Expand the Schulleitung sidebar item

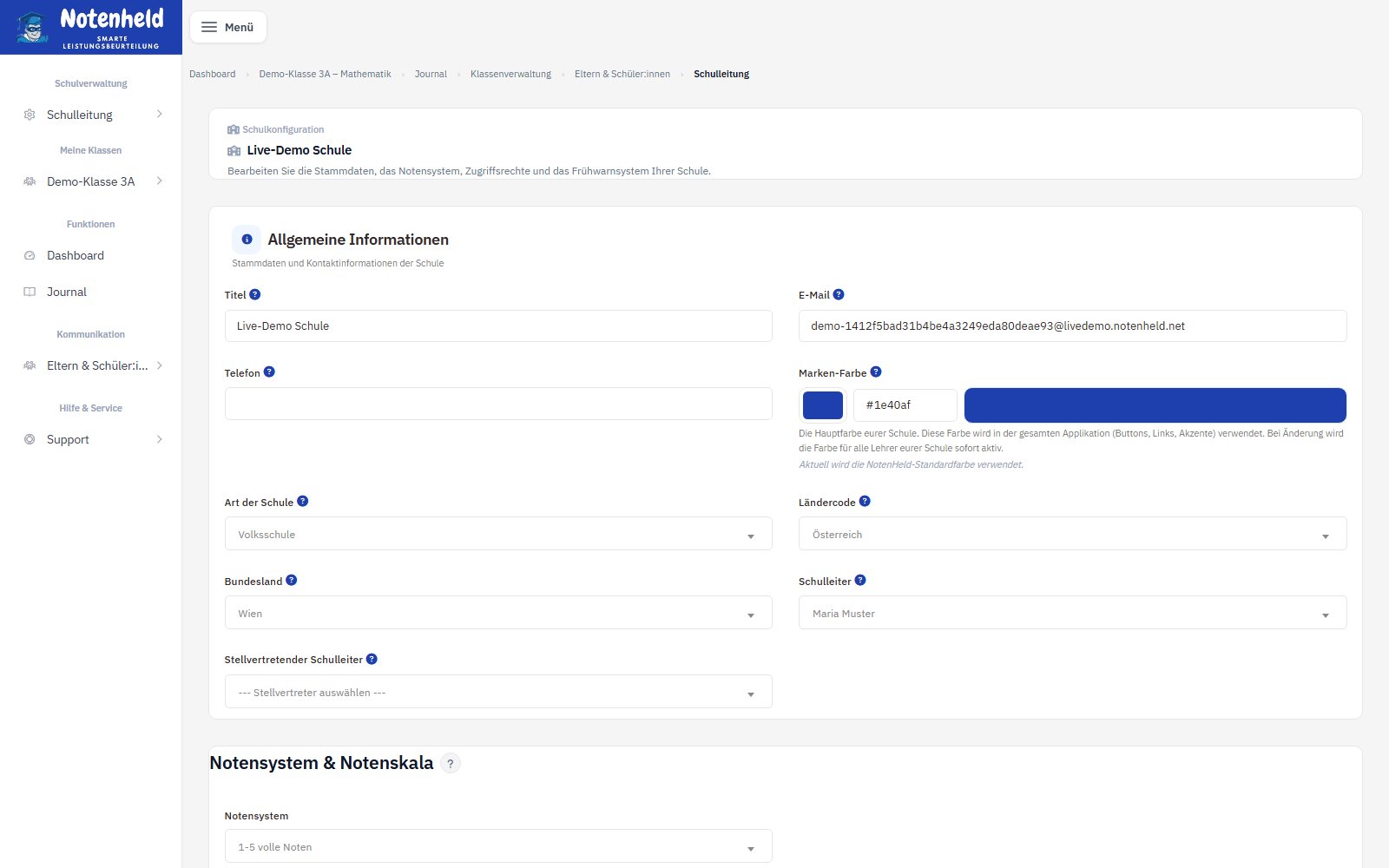(91, 115)
